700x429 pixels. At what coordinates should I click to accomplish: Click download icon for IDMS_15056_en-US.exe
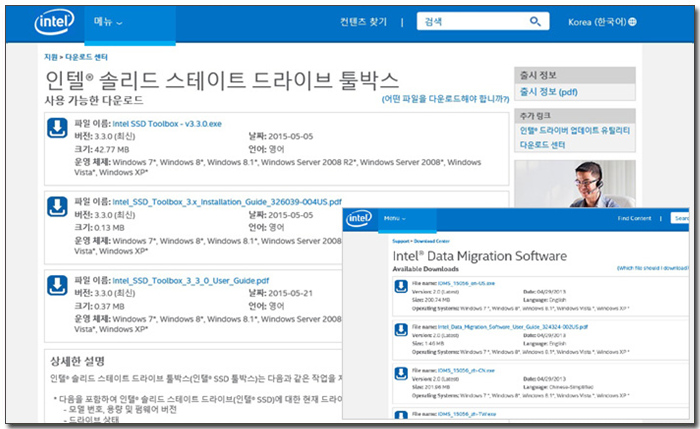coord(401,286)
